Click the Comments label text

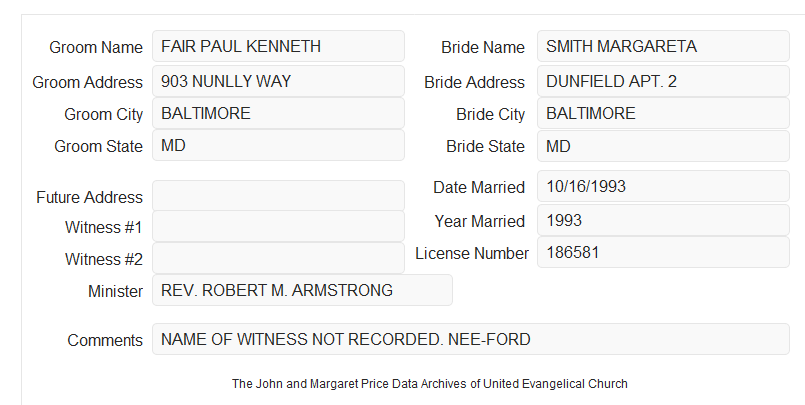click(x=105, y=340)
